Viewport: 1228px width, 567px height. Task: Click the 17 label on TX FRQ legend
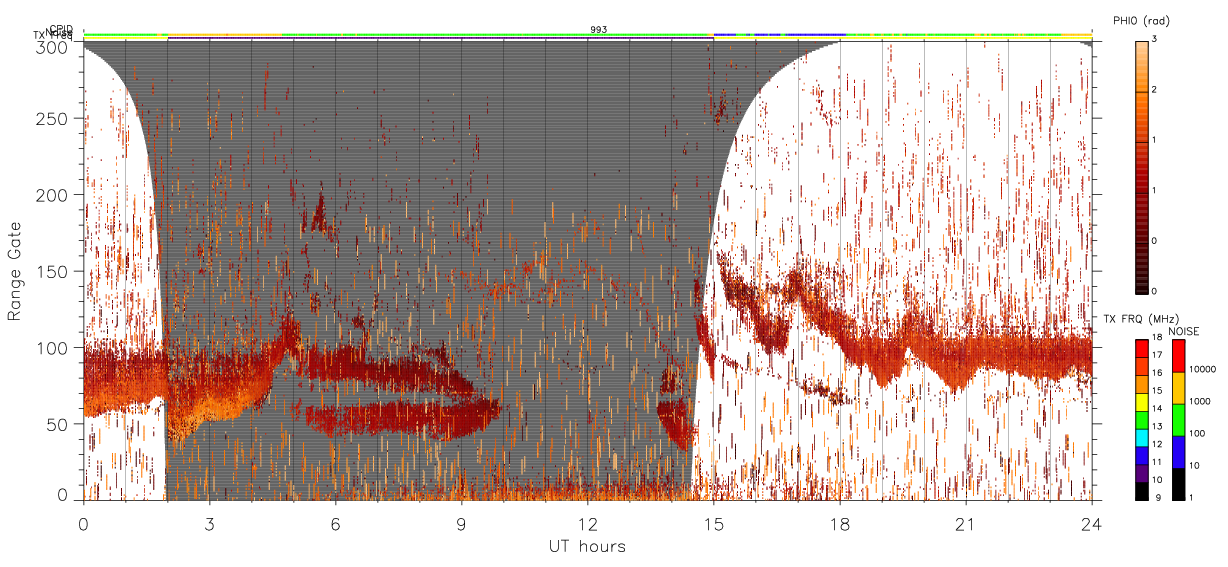tap(1159, 355)
